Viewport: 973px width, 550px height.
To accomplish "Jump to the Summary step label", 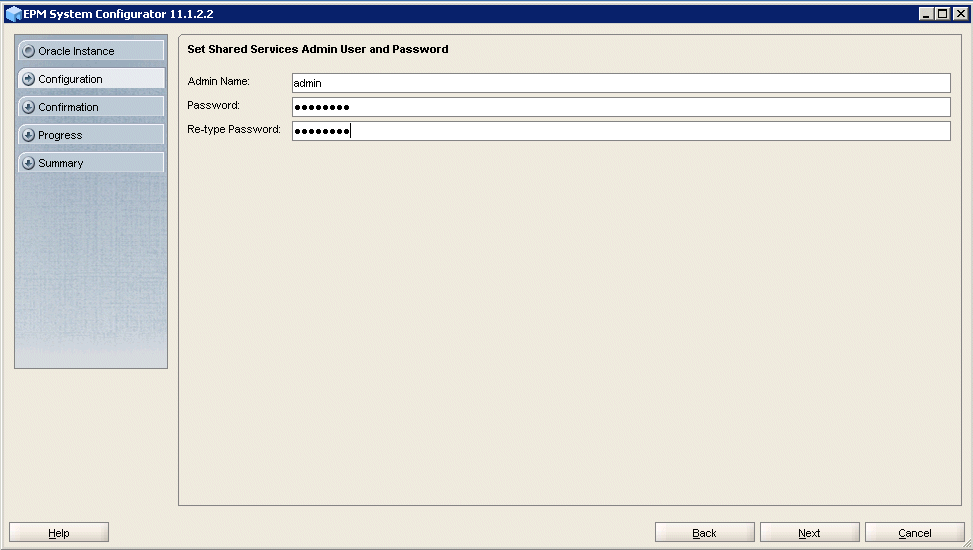I will coord(61,163).
